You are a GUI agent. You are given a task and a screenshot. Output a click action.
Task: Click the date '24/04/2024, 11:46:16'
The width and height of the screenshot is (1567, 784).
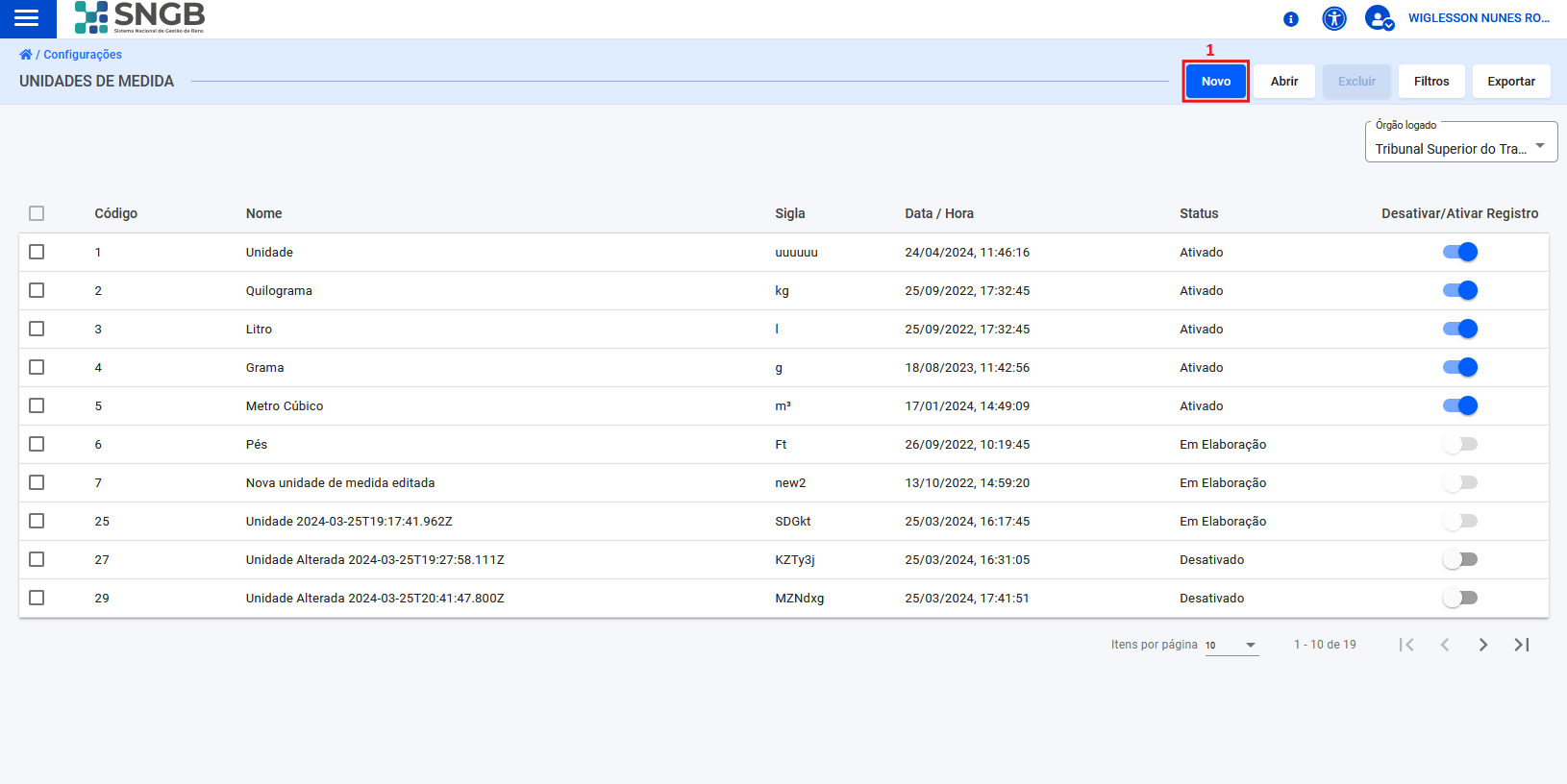point(967,253)
